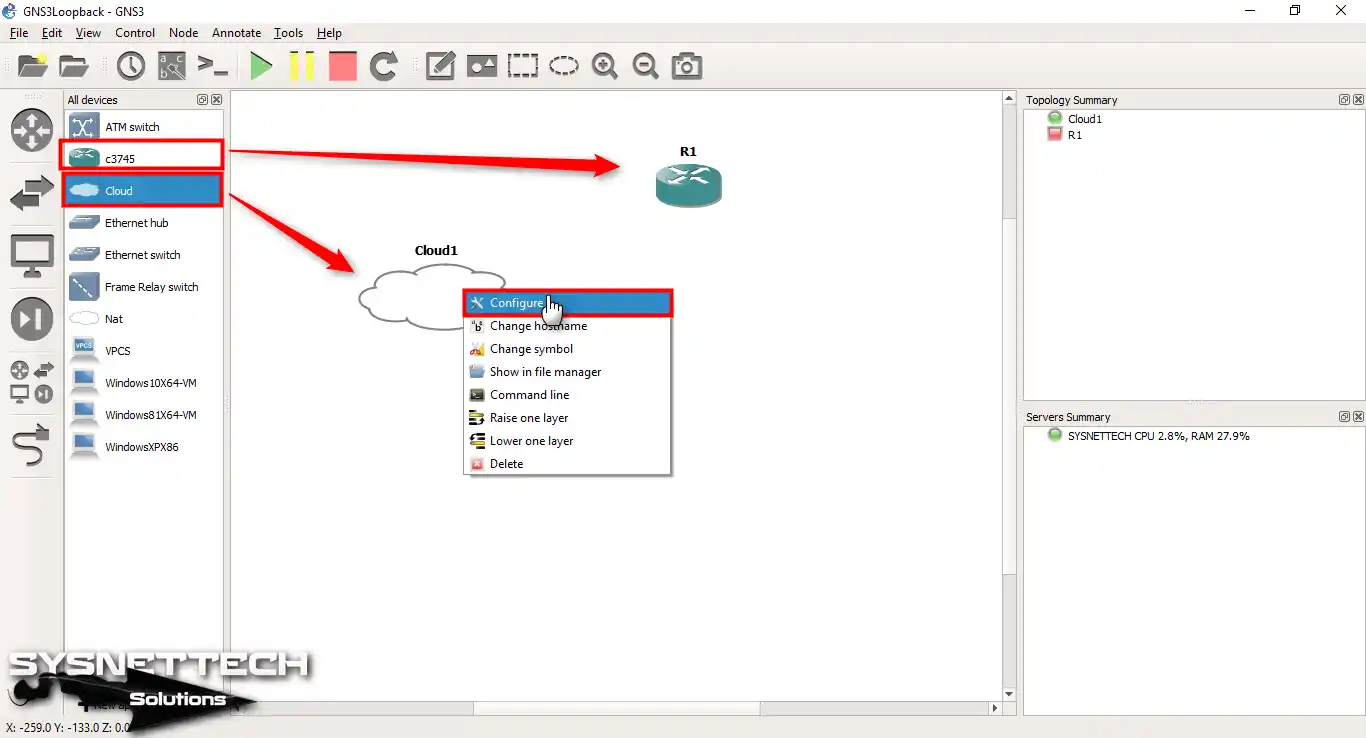The height and width of the screenshot is (738, 1366).
Task: Start all nodes with green play icon
Action: 261,66
